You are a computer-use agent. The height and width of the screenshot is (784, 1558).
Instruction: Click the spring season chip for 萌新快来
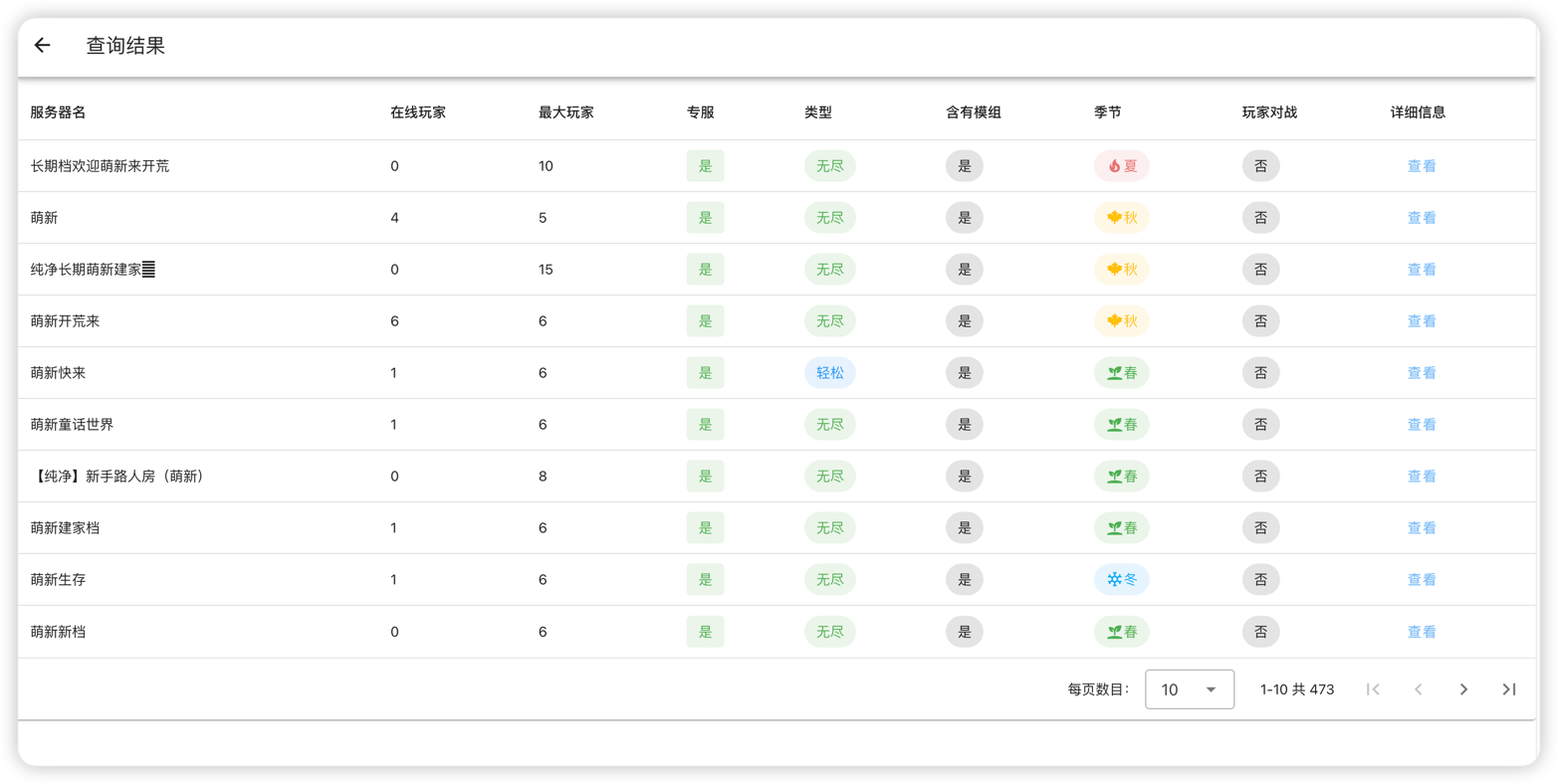pos(1121,373)
